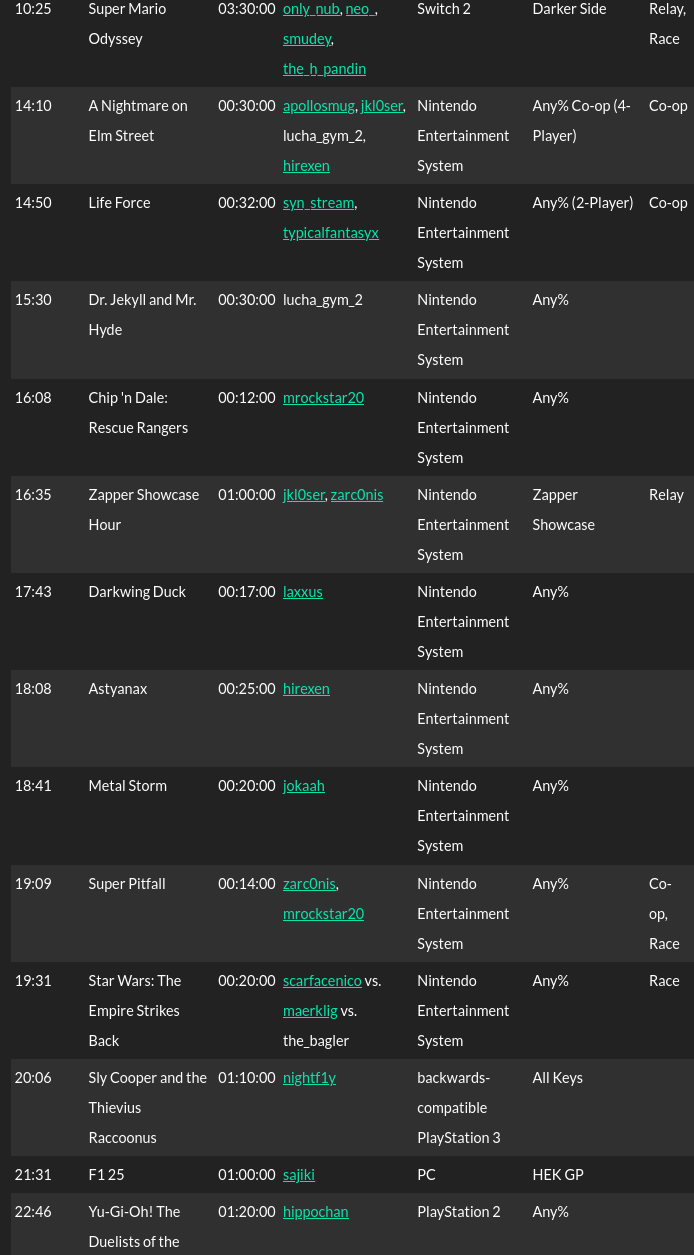Open typicalfantasyx runner link

(x=331, y=233)
